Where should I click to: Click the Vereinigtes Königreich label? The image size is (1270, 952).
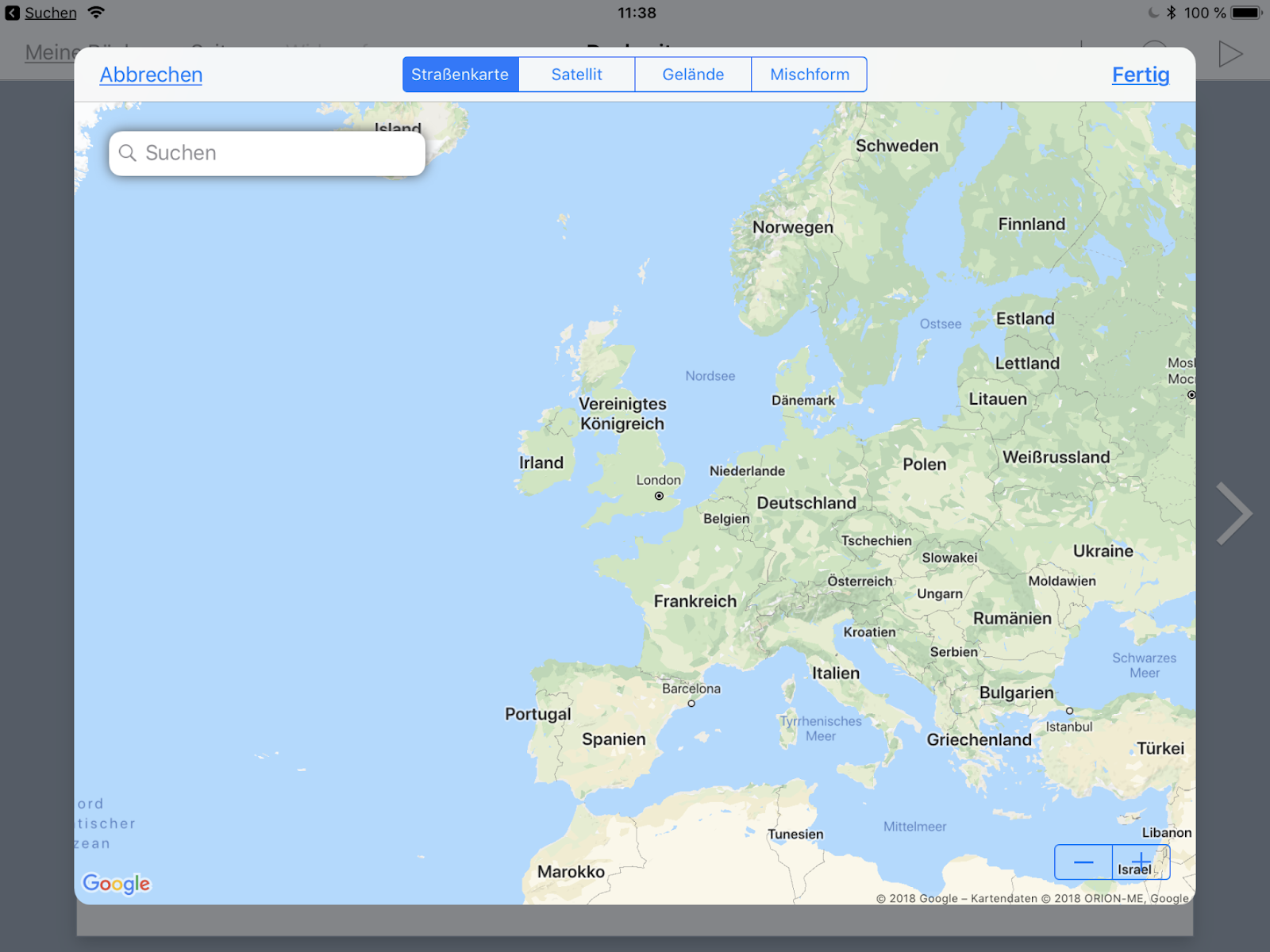(x=622, y=414)
